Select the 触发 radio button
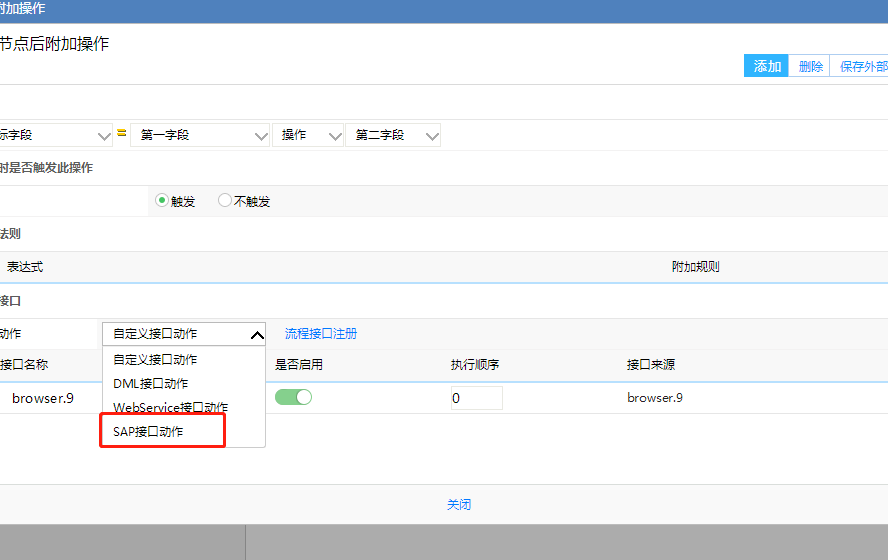The height and width of the screenshot is (560, 888). 162,200
